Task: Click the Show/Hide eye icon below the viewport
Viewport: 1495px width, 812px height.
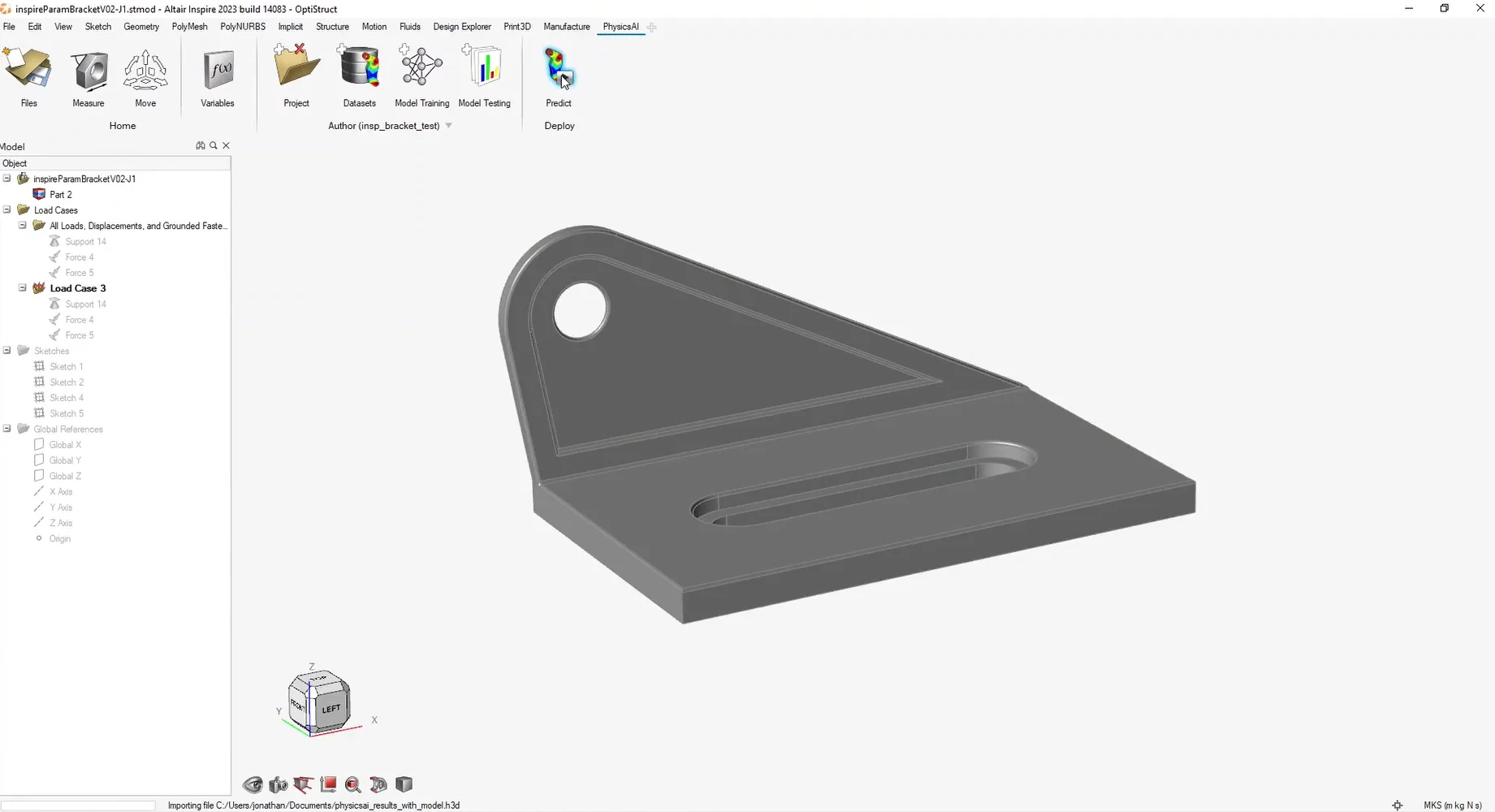Action: [x=253, y=784]
